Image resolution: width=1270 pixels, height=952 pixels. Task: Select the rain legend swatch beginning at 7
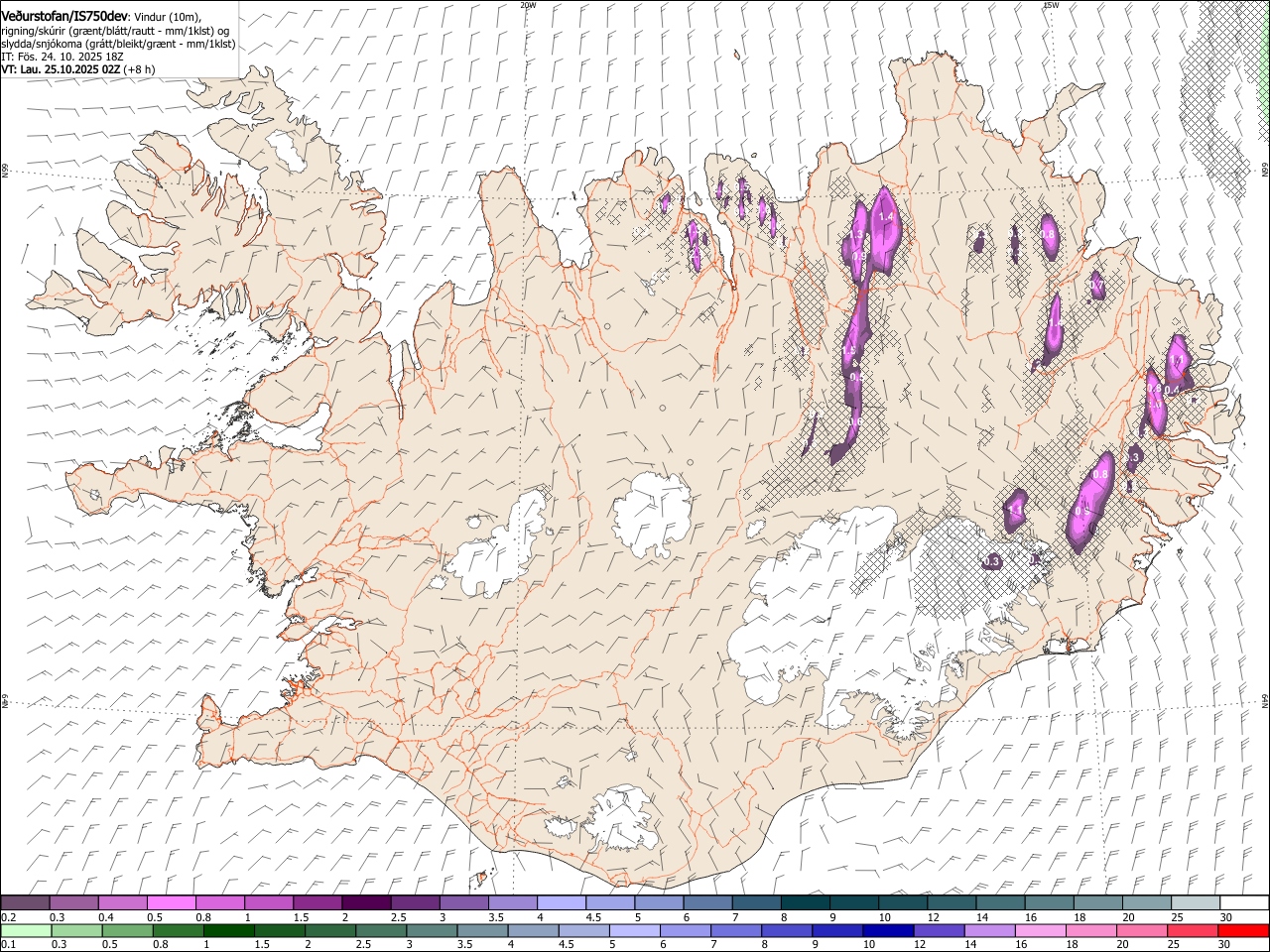coord(736,930)
